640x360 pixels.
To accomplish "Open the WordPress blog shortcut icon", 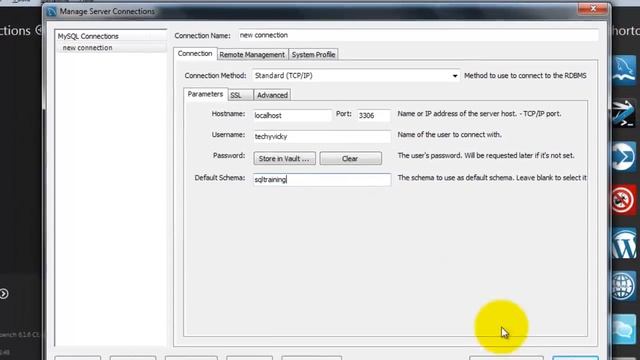I will pyautogui.click(x=624, y=244).
